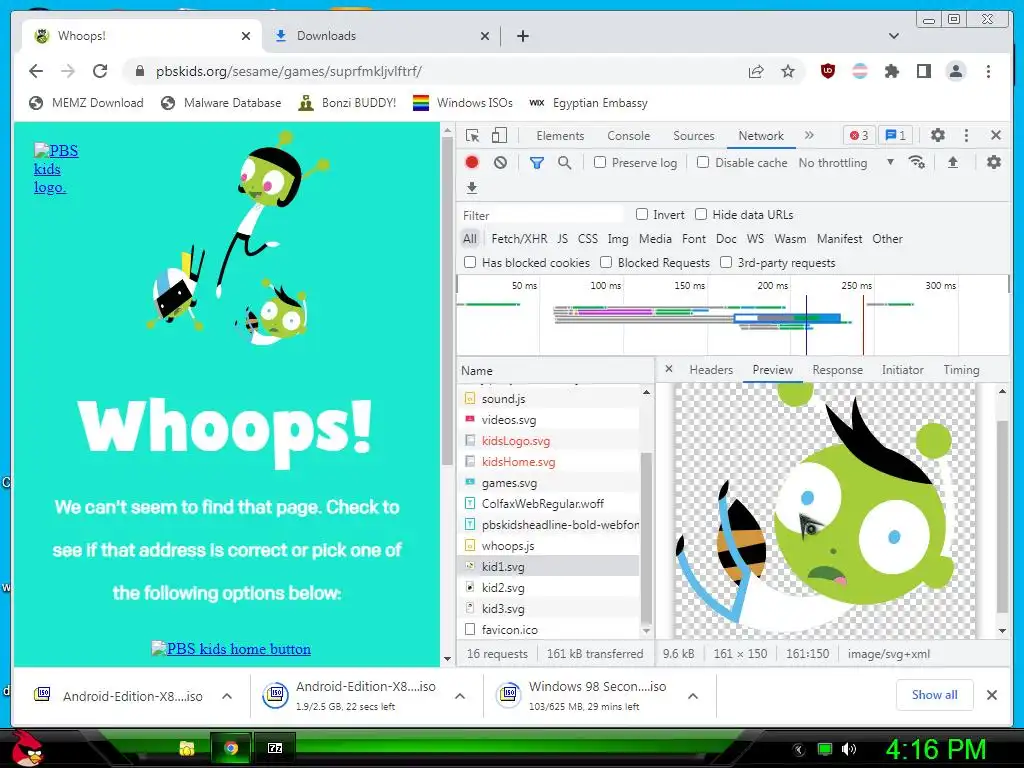Open the 7z taskbar button
The image size is (1024, 768).
click(275, 748)
